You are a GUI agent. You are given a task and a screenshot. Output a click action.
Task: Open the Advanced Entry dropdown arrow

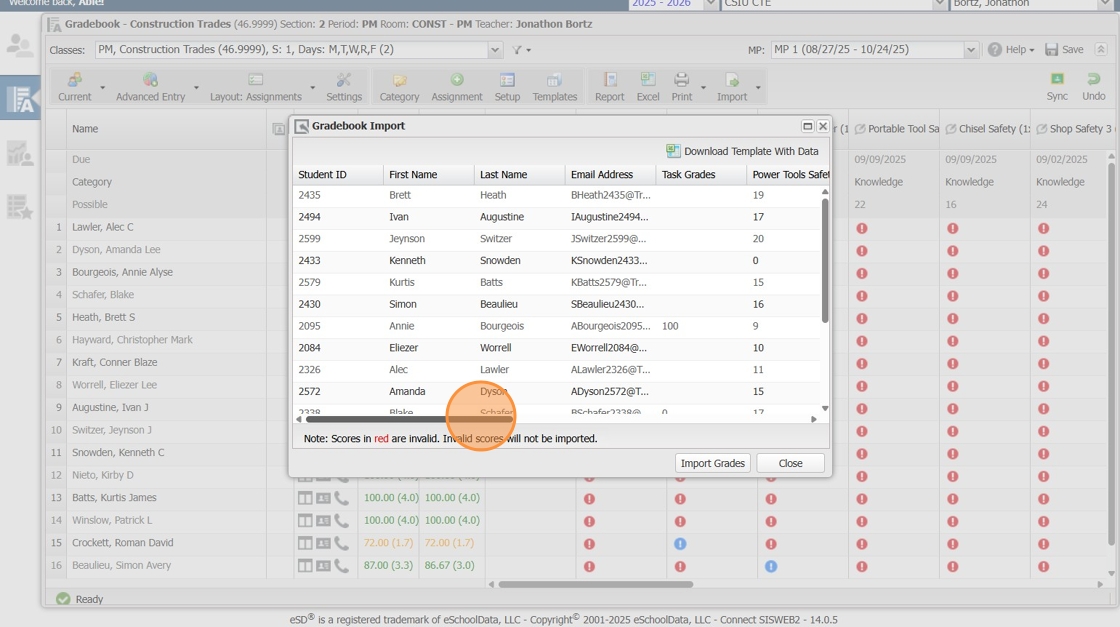pyautogui.click(x=196, y=88)
